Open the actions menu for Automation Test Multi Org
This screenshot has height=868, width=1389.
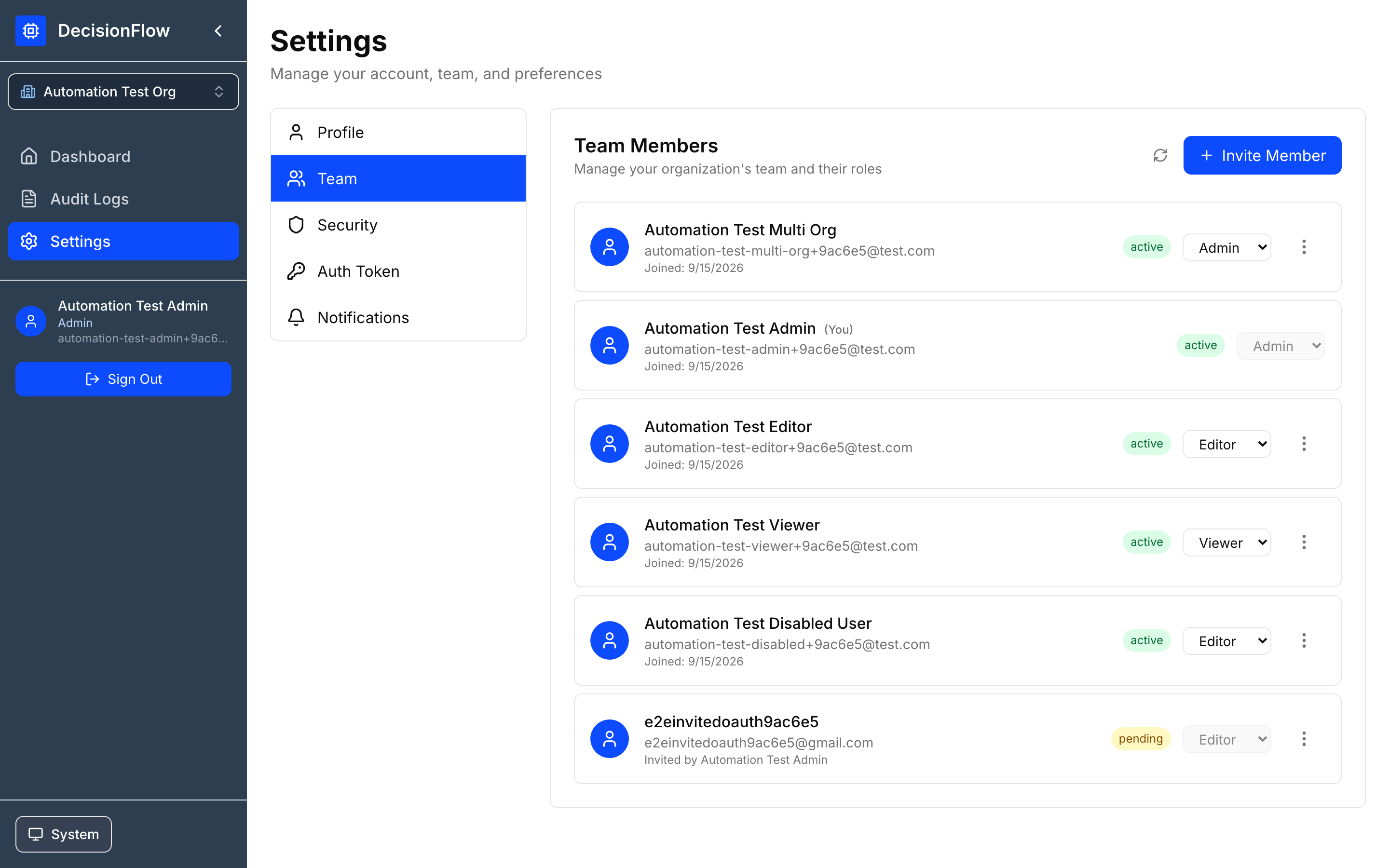(x=1304, y=247)
